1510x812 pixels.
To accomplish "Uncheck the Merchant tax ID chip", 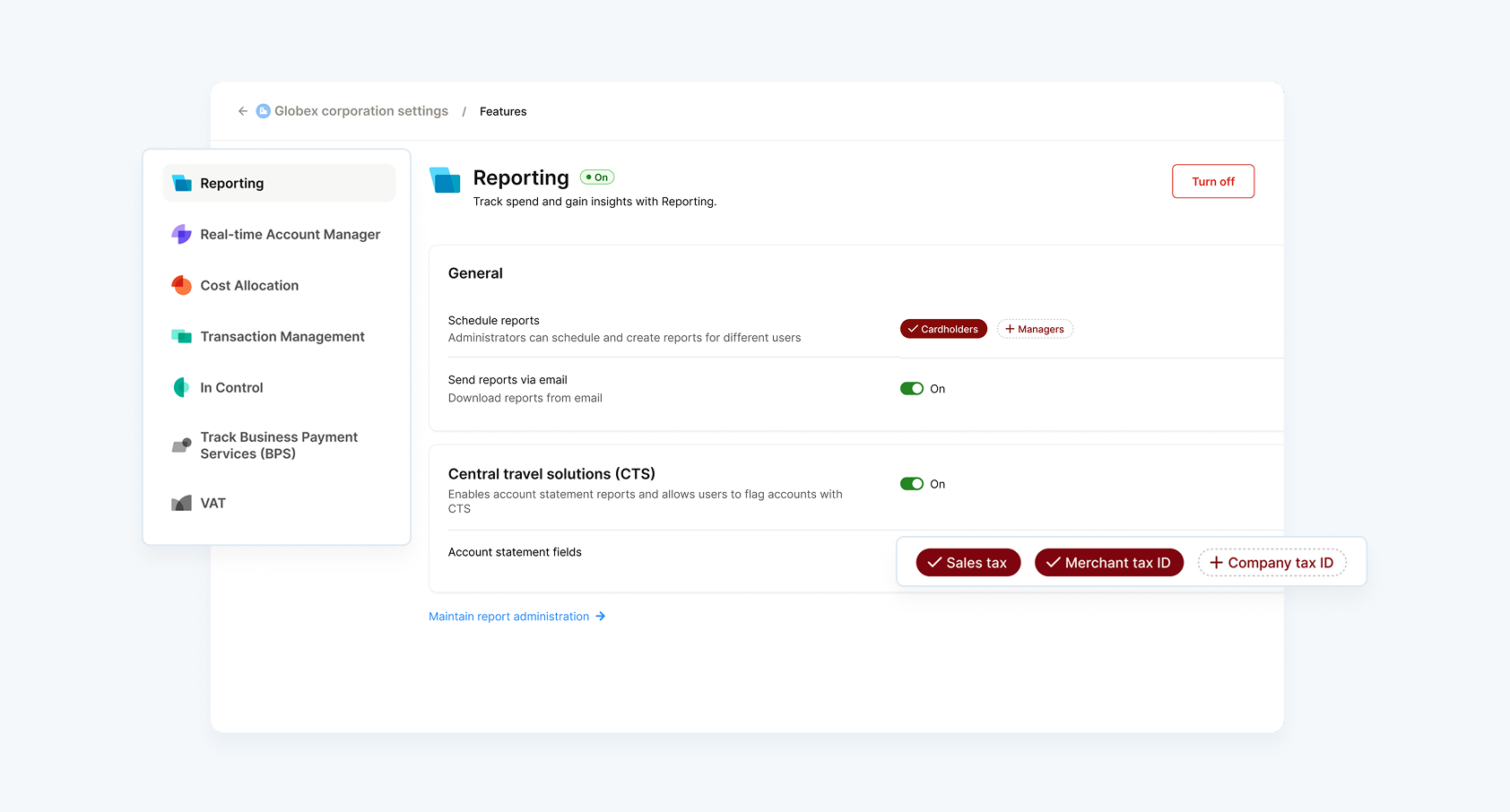I will [1108, 563].
